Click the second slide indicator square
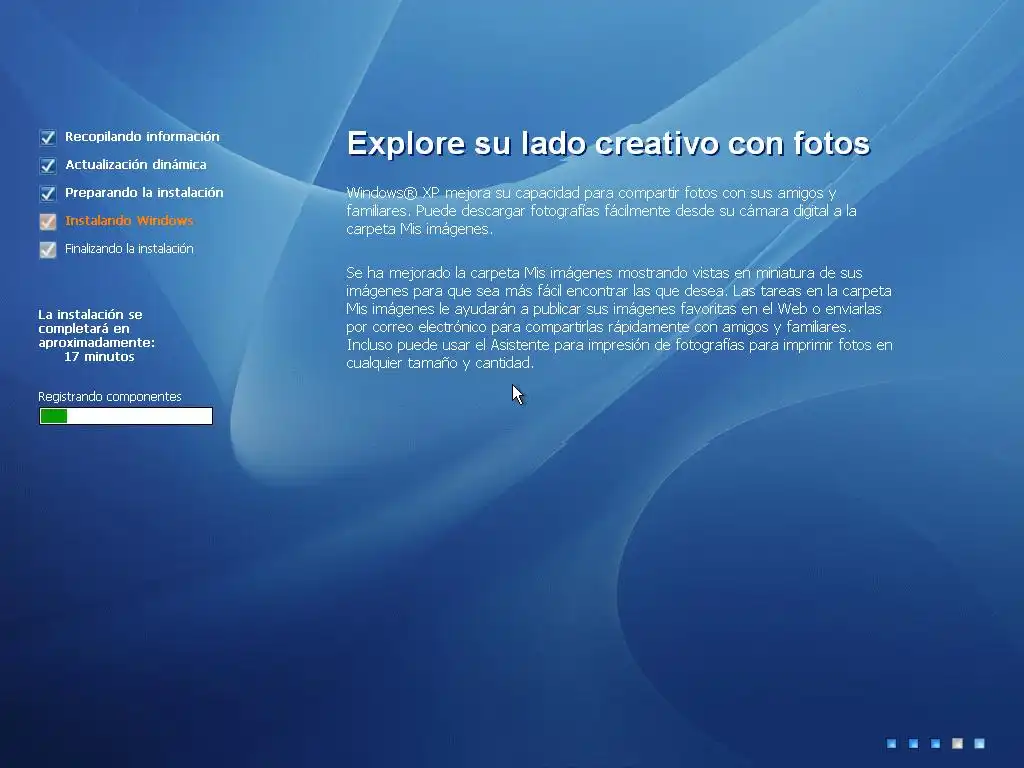The height and width of the screenshot is (768, 1024). point(914,743)
